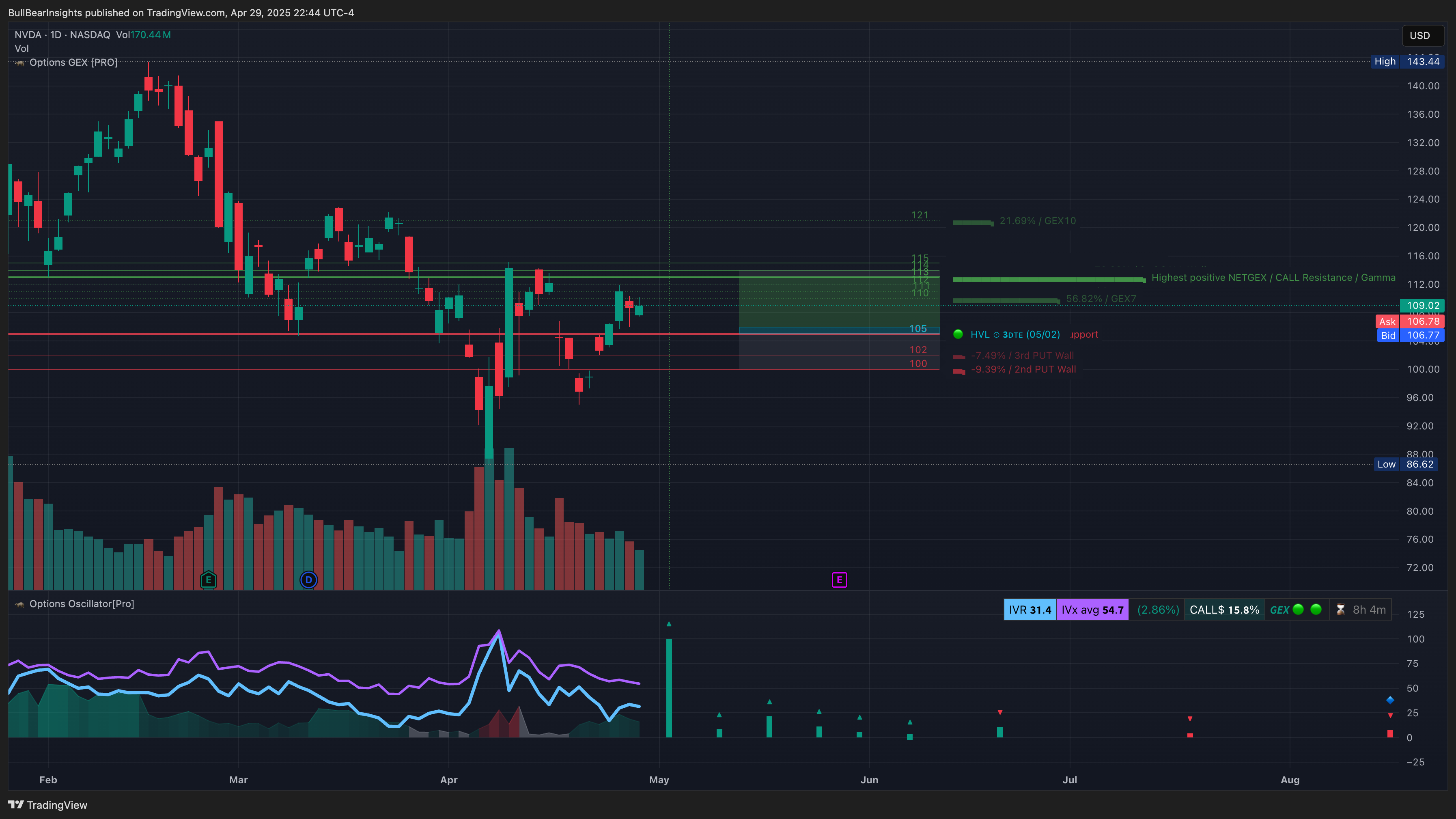Click the Ask 106.78 label

pyautogui.click(x=1410, y=321)
